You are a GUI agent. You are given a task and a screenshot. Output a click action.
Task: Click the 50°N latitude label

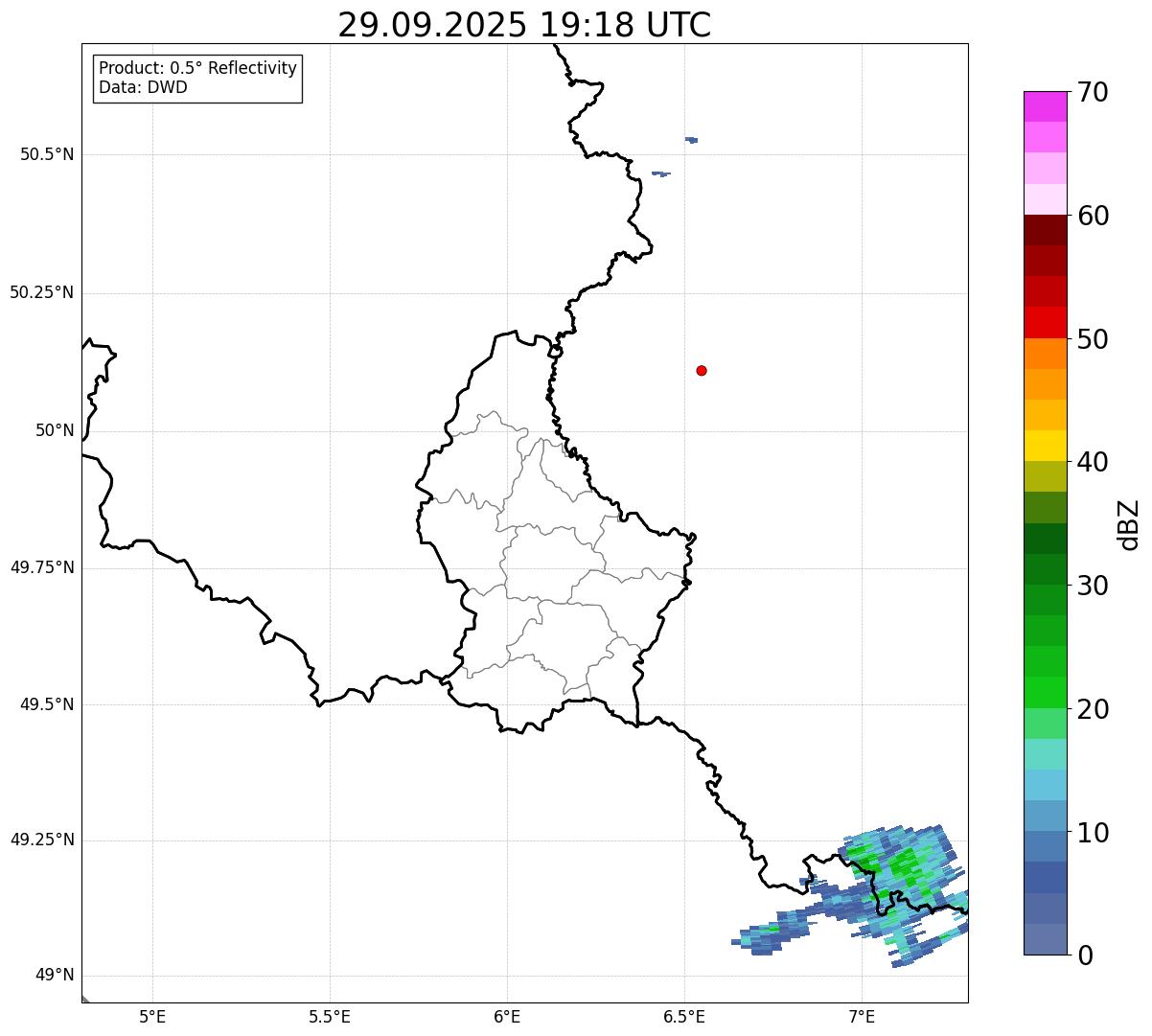[55, 430]
